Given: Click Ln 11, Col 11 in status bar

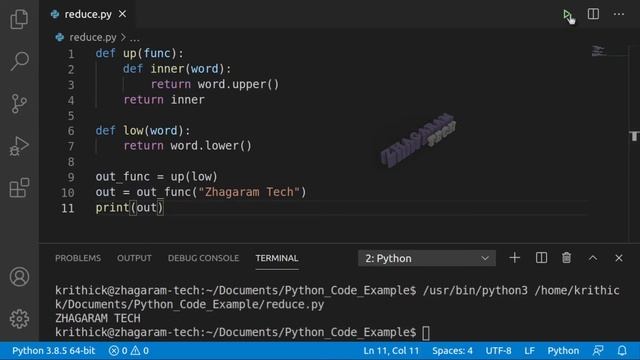Looking at the screenshot, I should coord(391,351).
